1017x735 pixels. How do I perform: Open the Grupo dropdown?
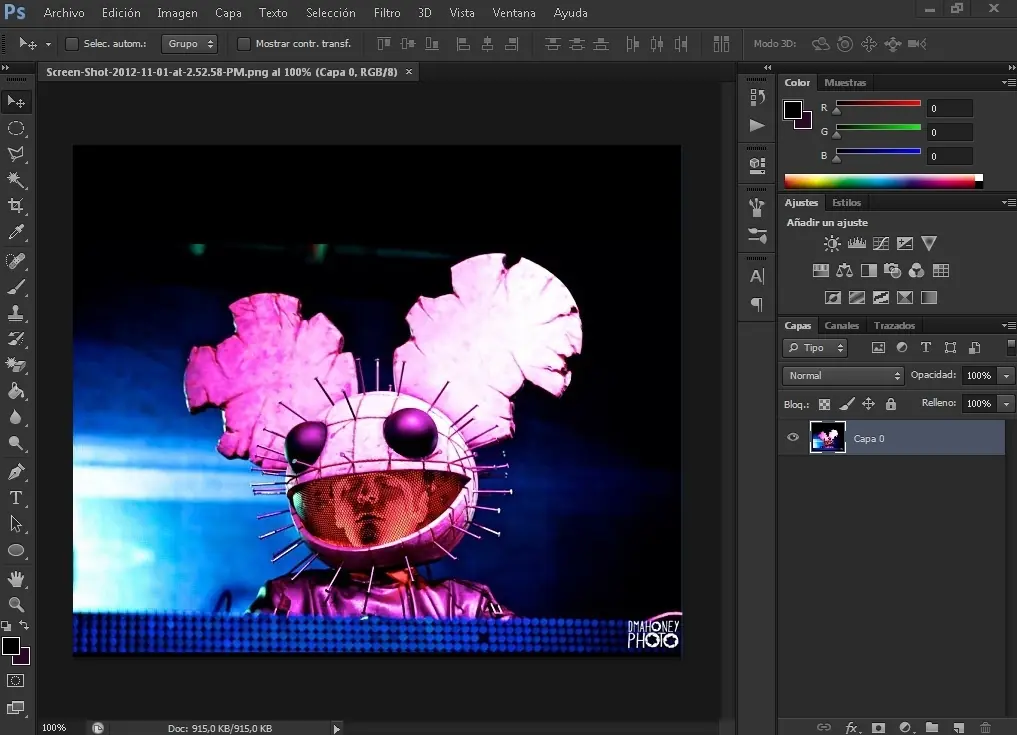pos(189,43)
